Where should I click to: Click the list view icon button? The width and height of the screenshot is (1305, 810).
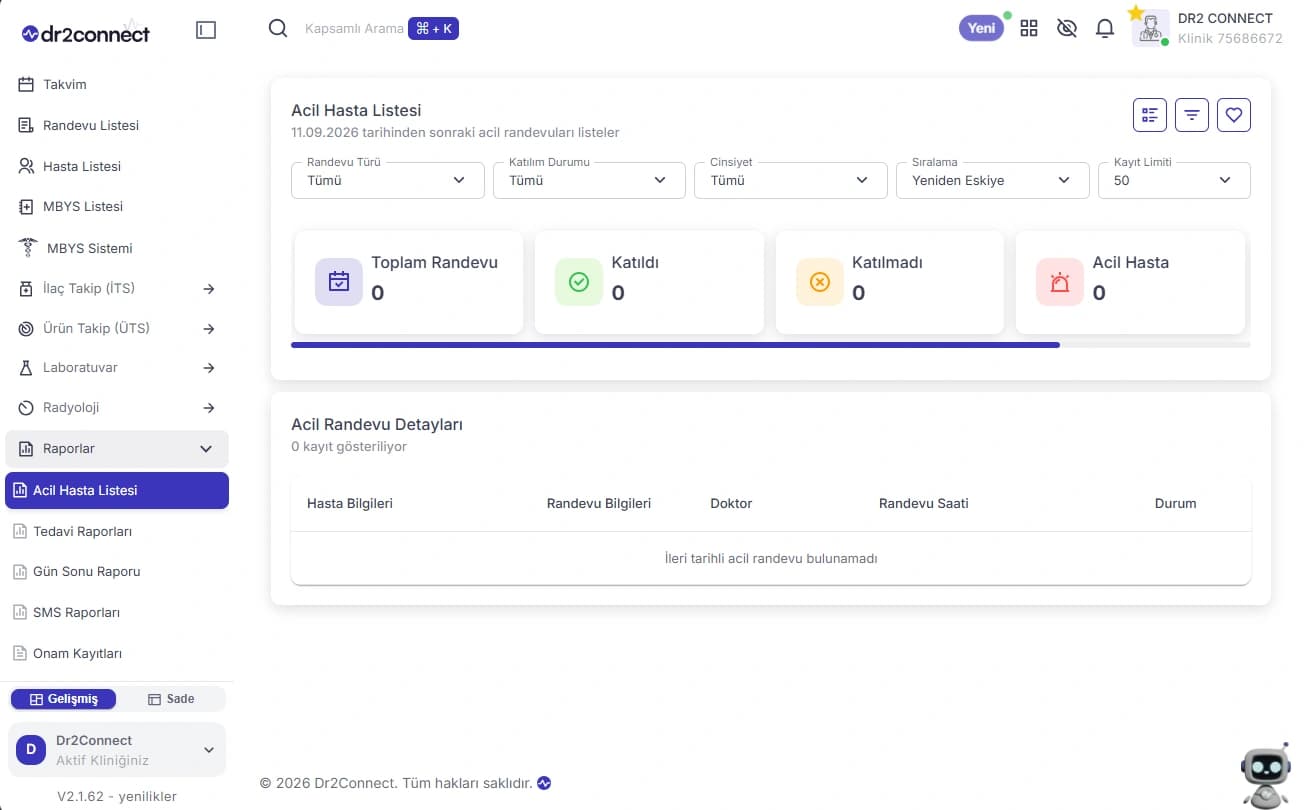(1150, 115)
